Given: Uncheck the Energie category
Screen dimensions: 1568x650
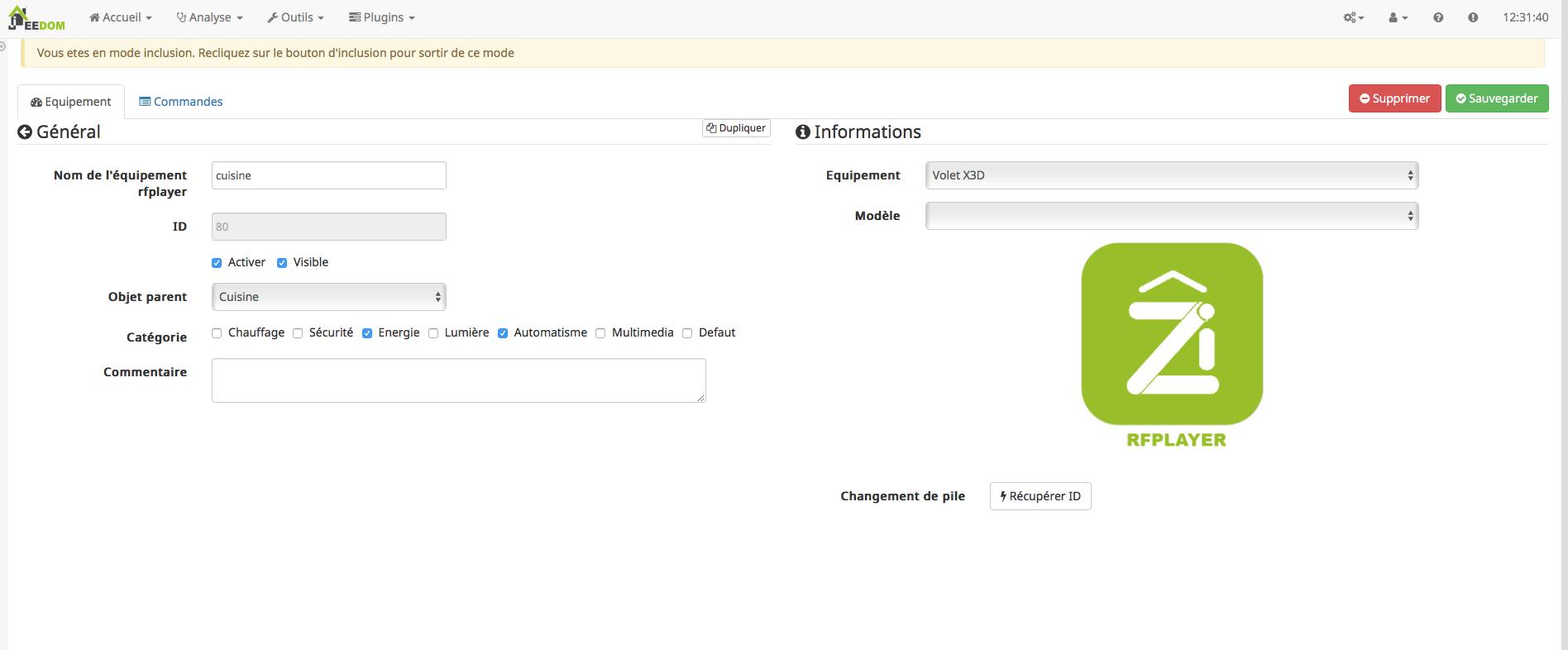Looking at the screenshot, I should tap(367, 333).
